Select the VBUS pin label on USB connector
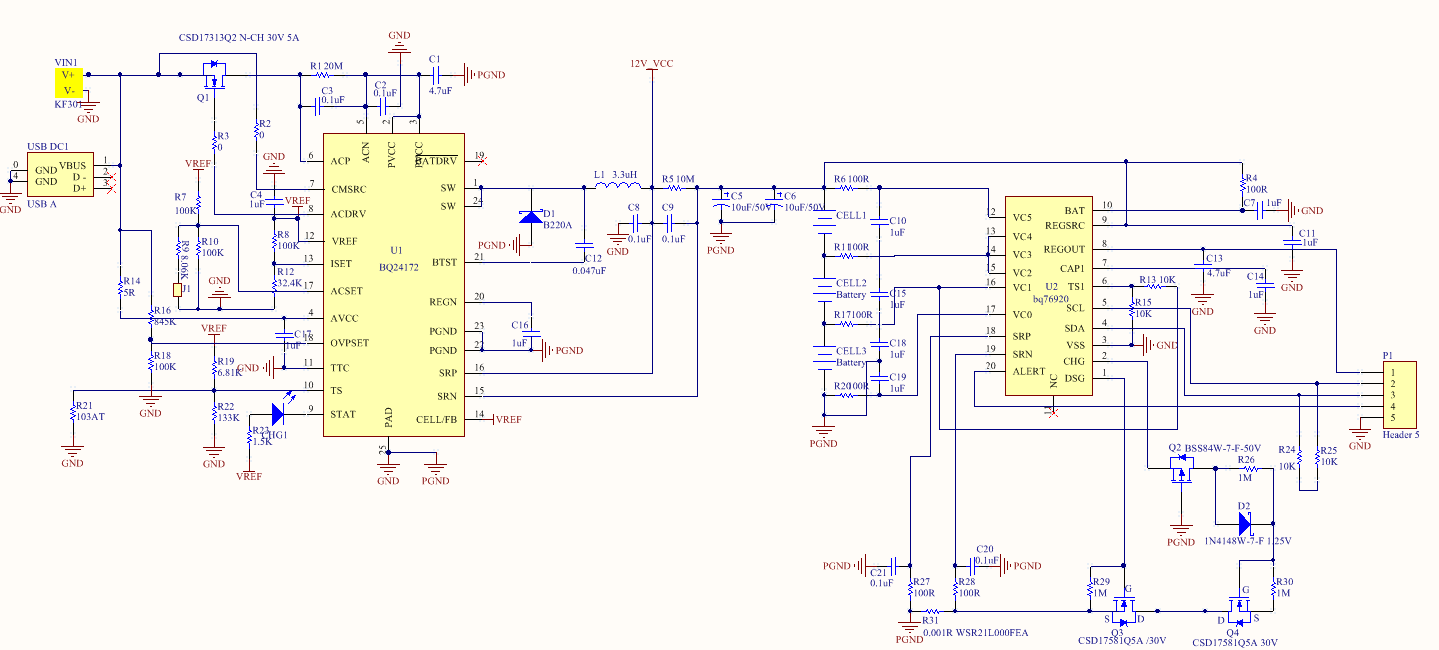 (x=72, y=166)
